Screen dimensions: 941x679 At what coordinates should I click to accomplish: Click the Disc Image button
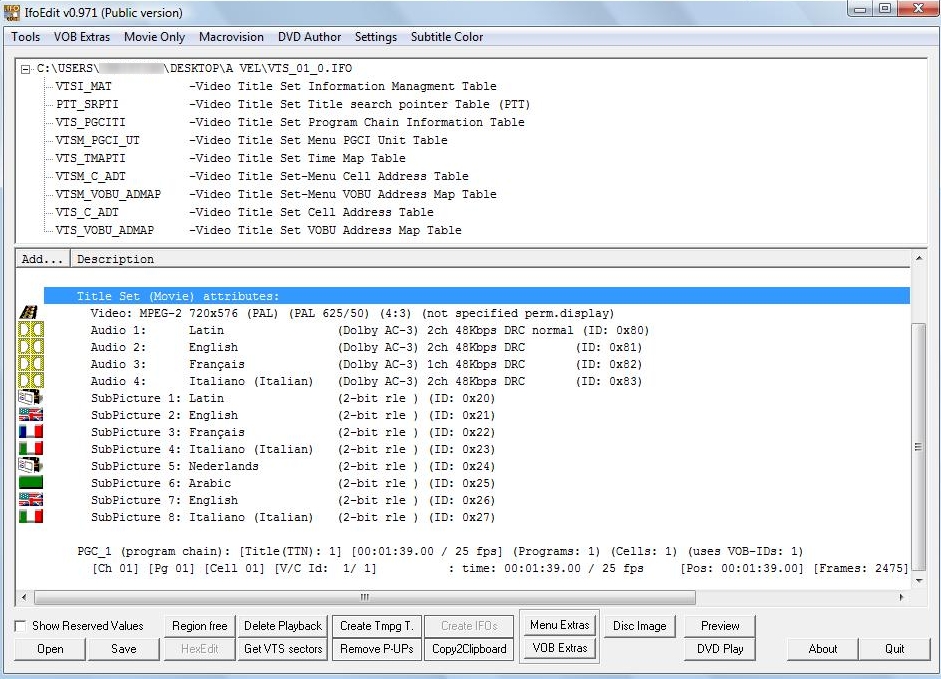640,626
